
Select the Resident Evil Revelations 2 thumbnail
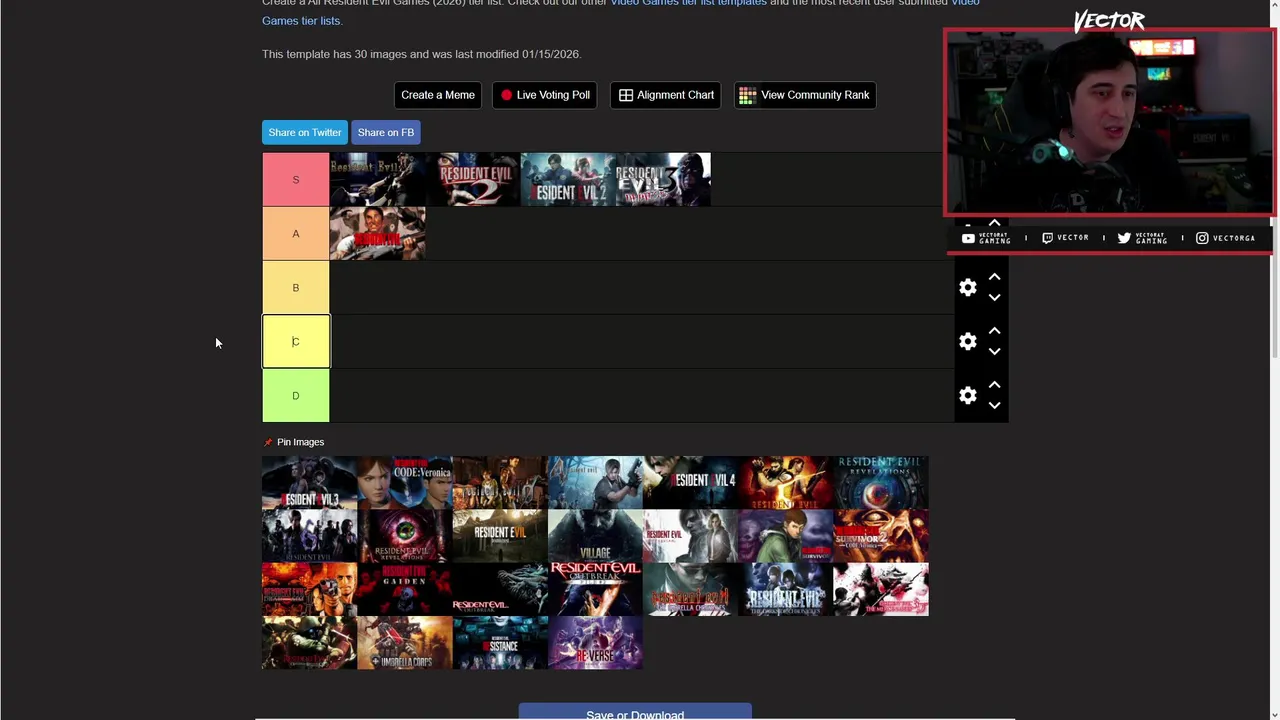[x=405, y=536]
